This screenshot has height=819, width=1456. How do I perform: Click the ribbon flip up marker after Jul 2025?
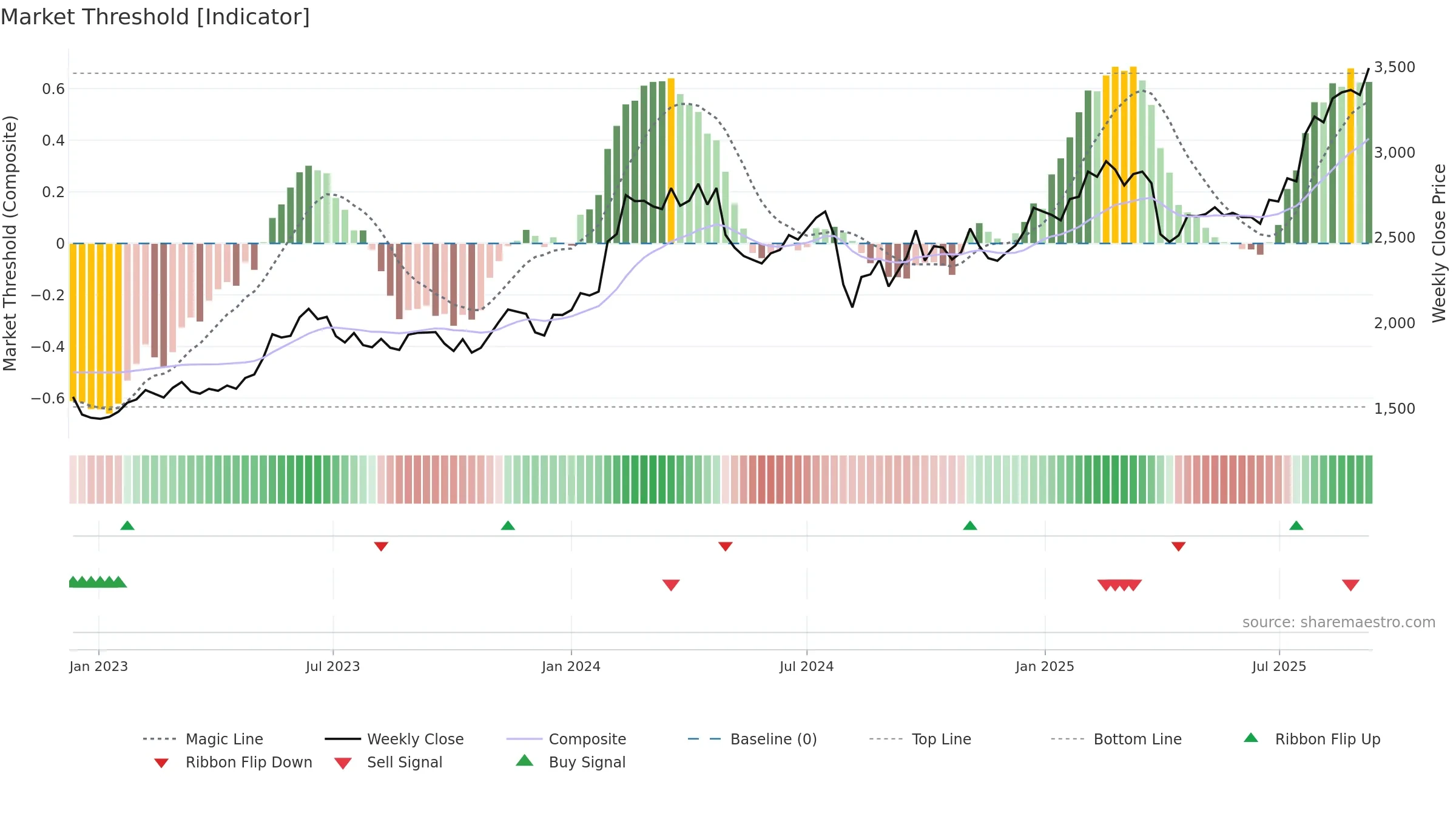1296,525
